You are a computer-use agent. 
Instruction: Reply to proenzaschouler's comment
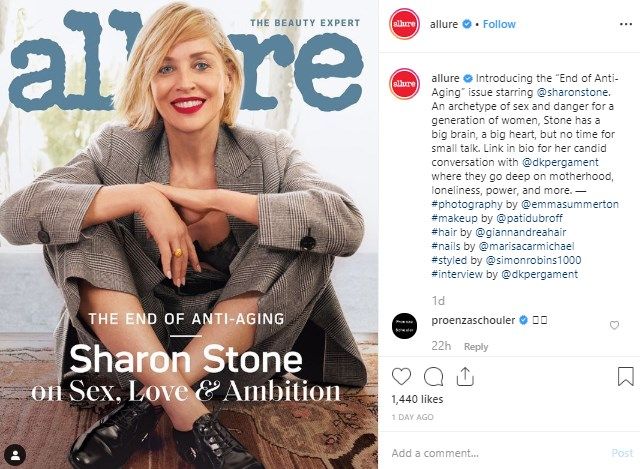tap(476, 347)
